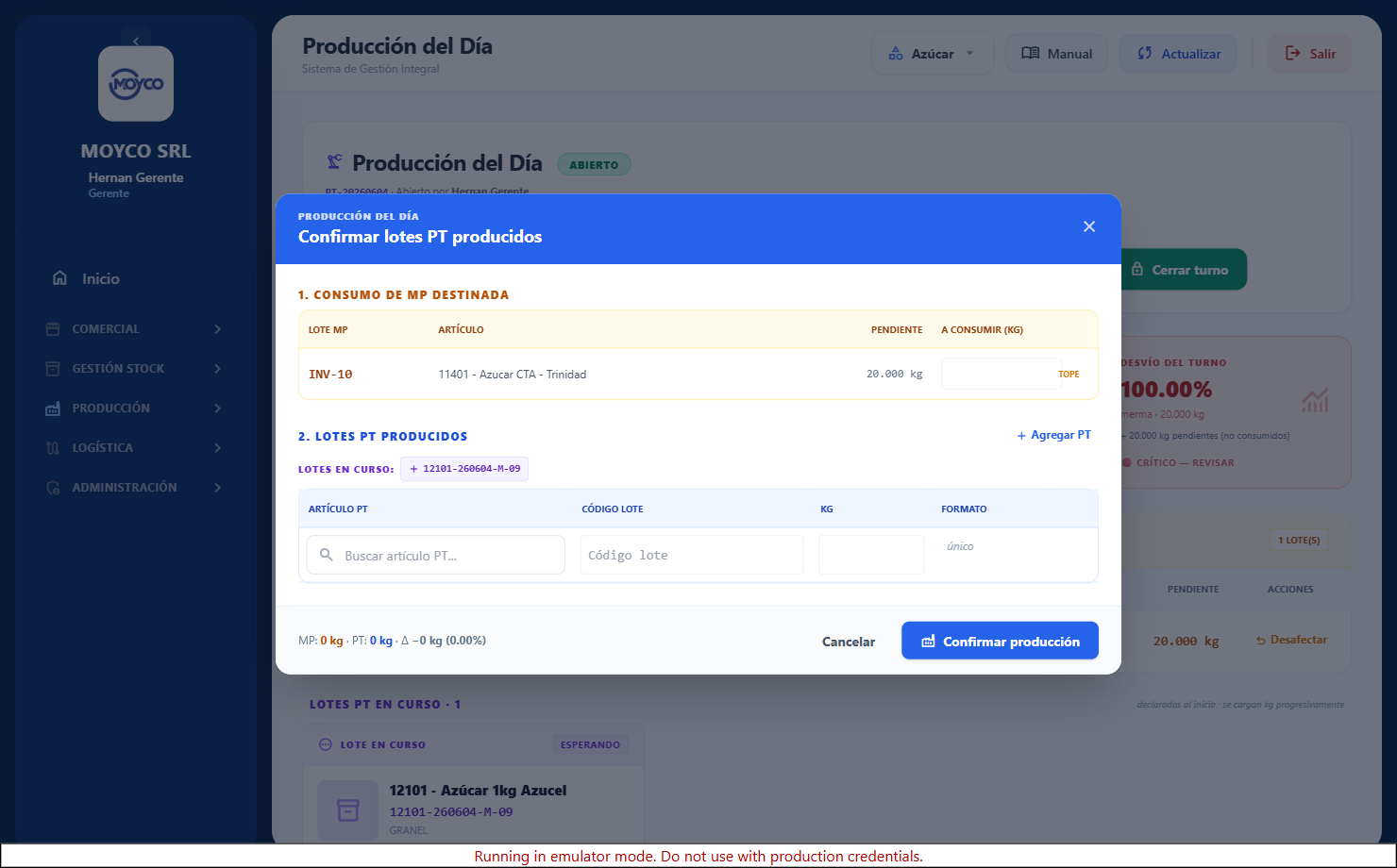The width and height of the screenshot is (1397, 868).
Task: Click the lock icon on Cerrar turno
Action: click(1137, 270)
